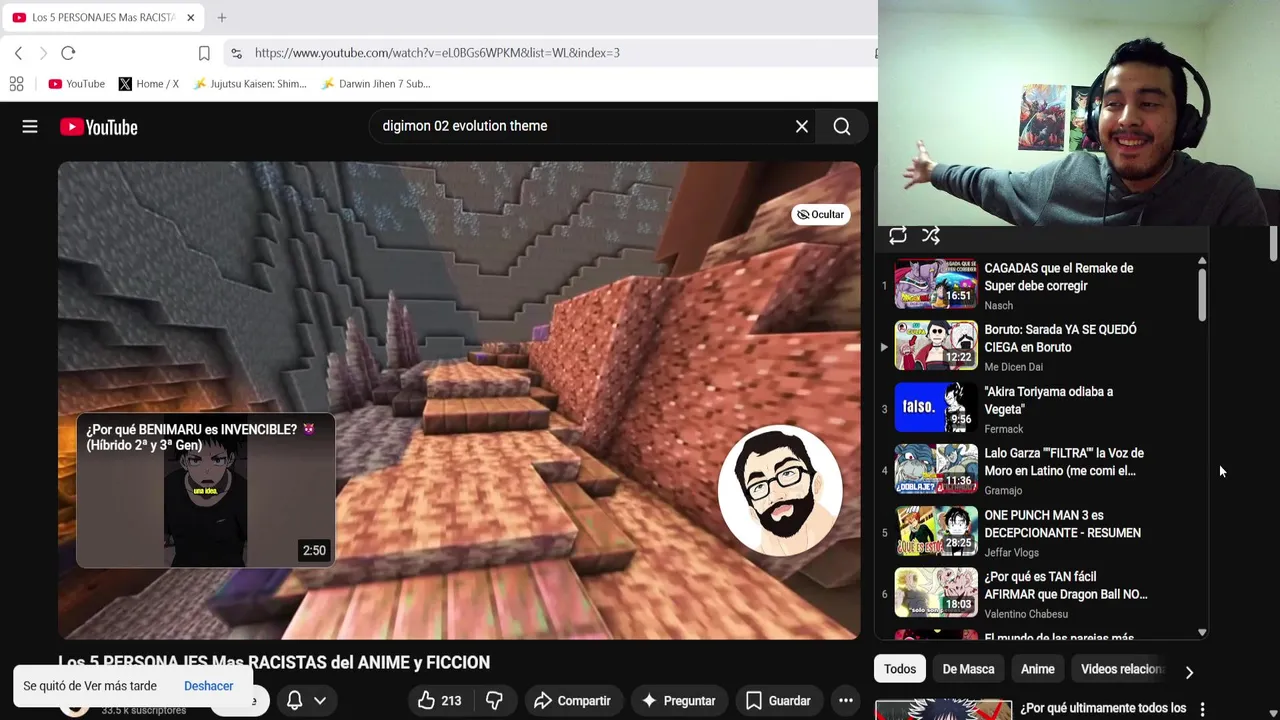This screenshot has height=720, width=1280.
Task: Toggle playlist shuffle
Action: [931, 236]
